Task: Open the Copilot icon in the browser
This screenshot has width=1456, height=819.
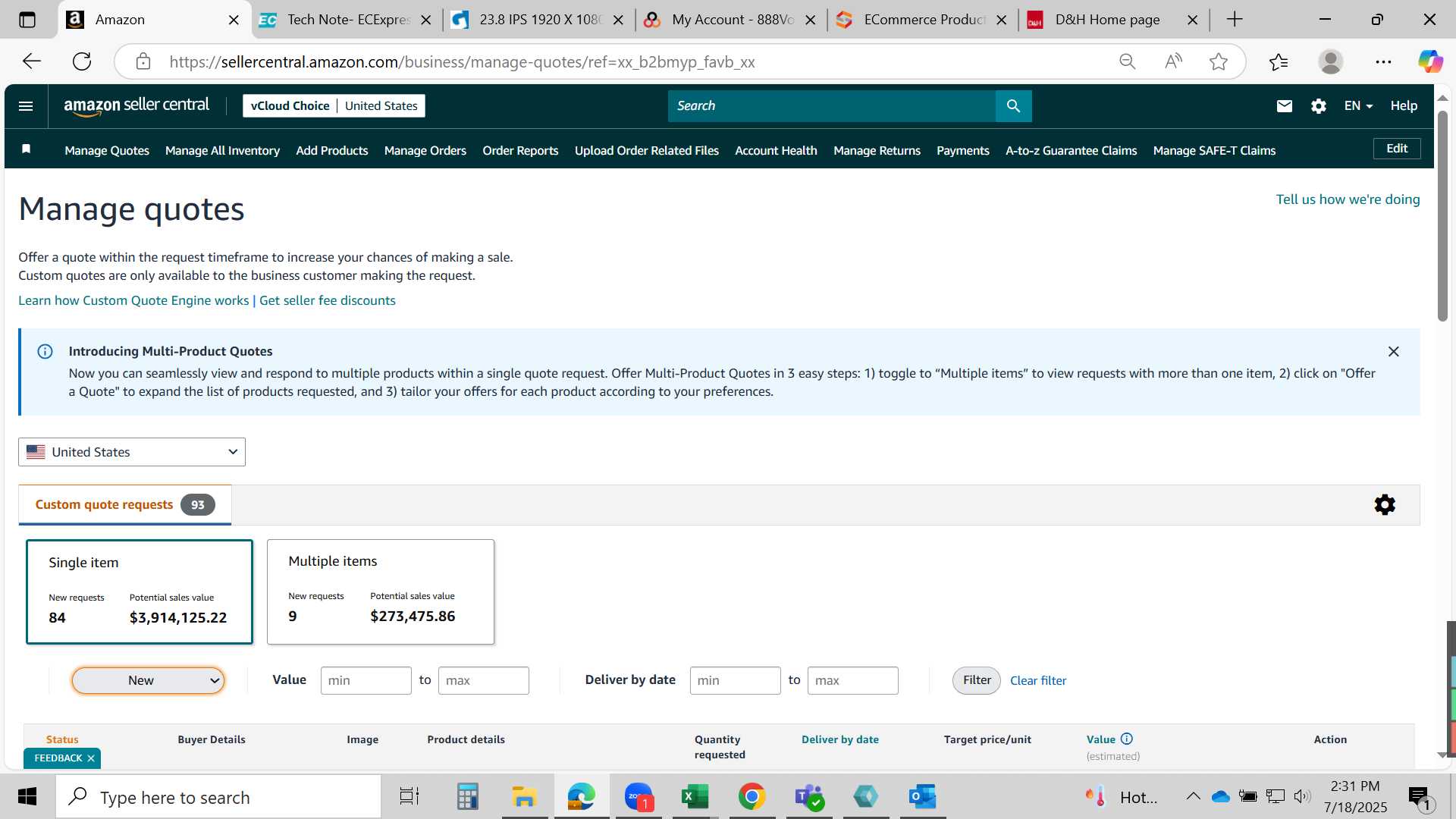Action: 1430,61
